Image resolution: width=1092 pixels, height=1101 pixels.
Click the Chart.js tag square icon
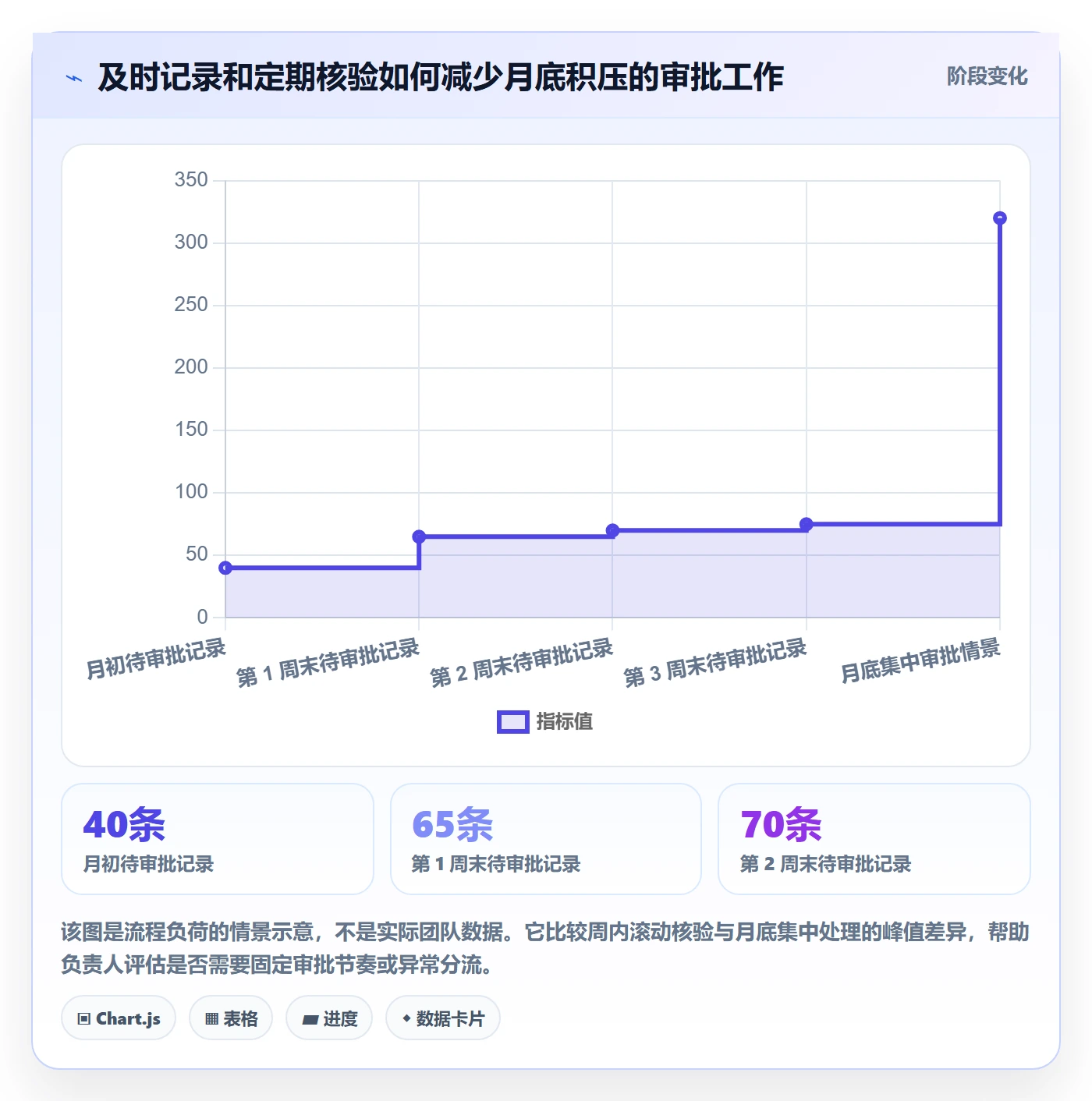point(84,1019)
